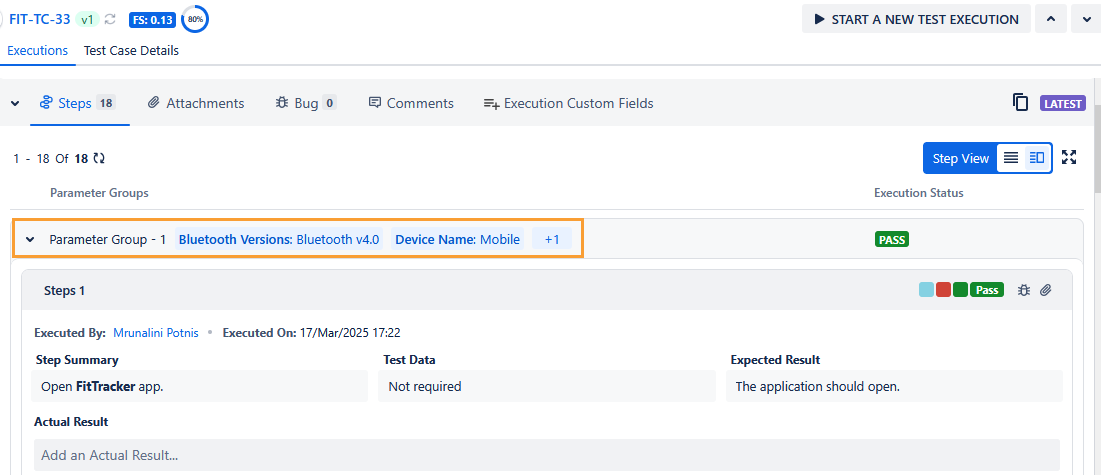This screenshot has height=475, width=1101.
Task: Open the down arrow next to execution button
Action: (x=1086, y=19)
